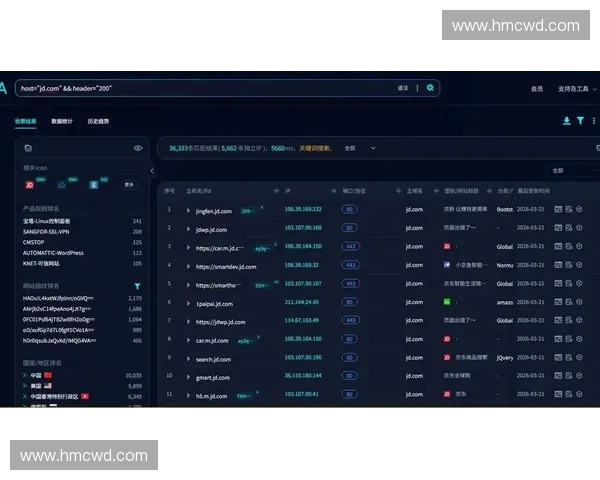
Task: Open IP link 114.67.163.49
Action: [302, 320]
